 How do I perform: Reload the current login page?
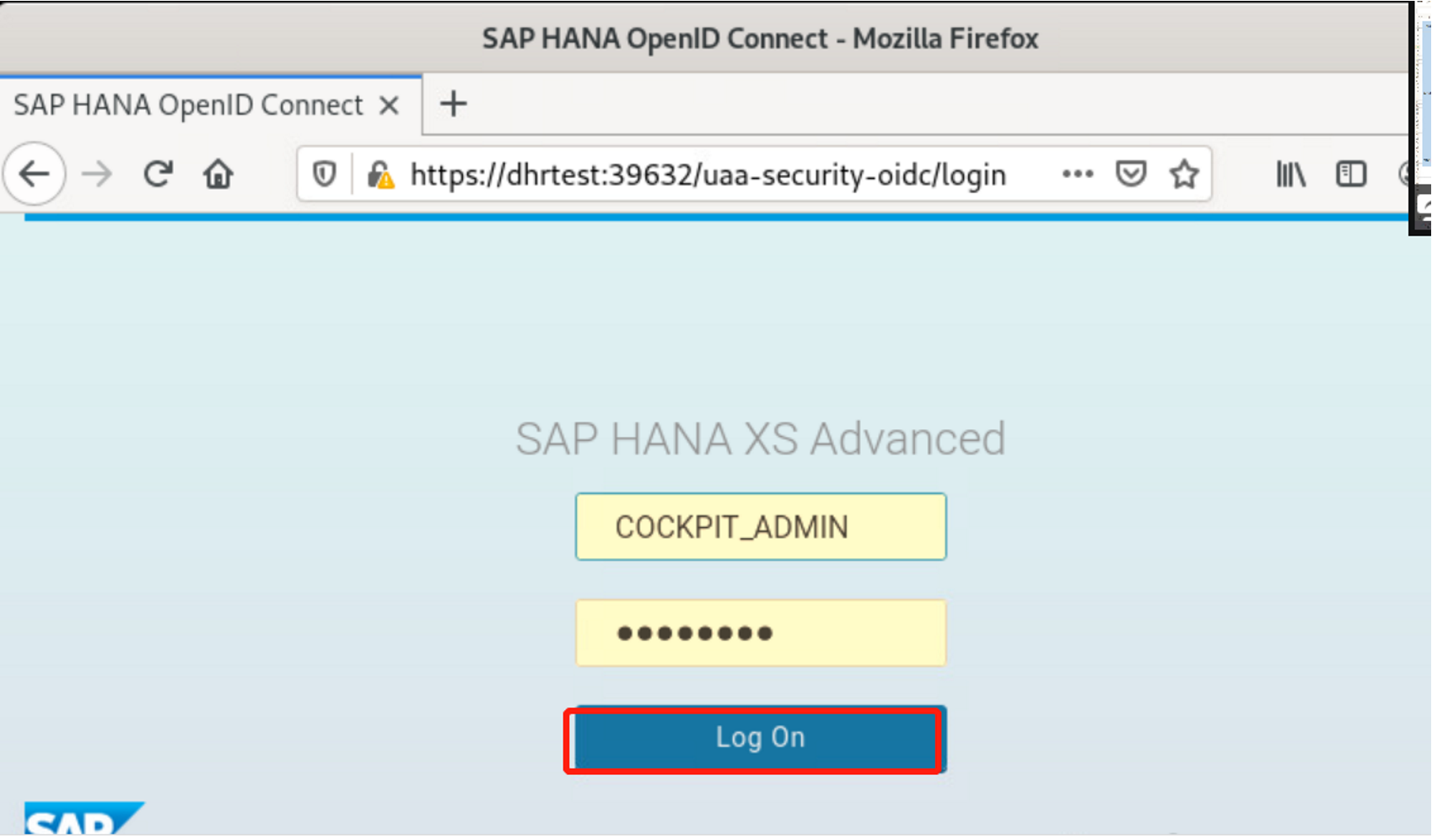(x=158, y=175)
